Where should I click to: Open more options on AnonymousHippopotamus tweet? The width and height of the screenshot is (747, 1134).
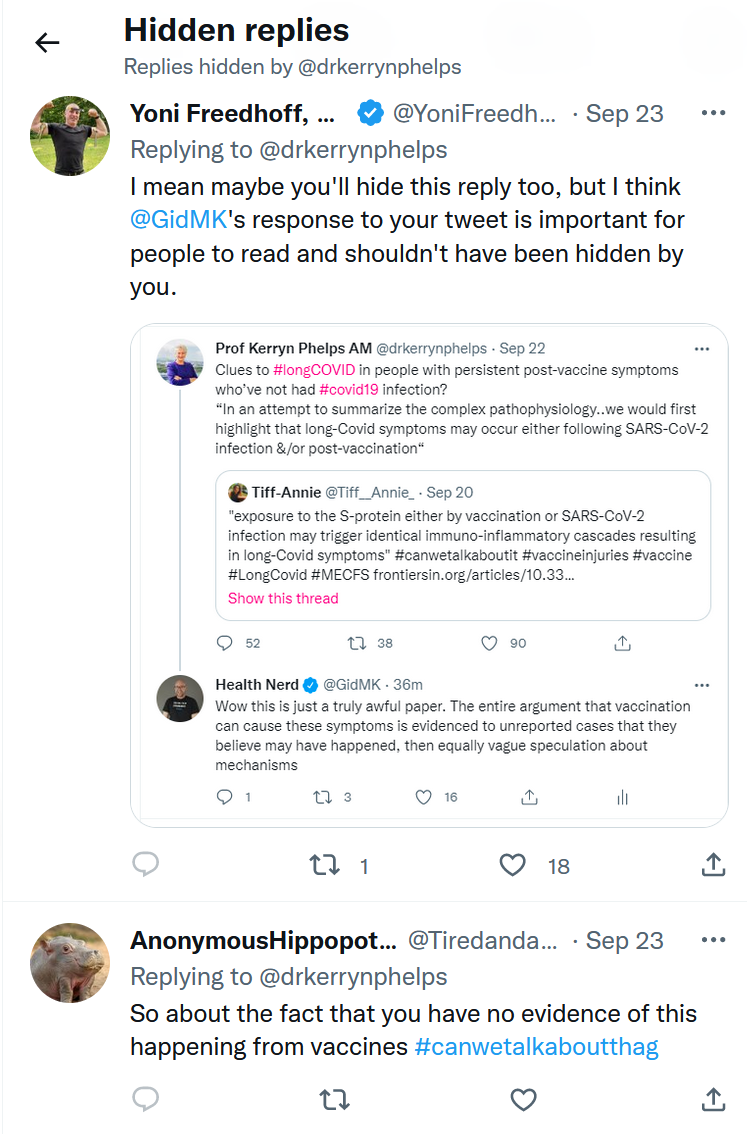(713, 941)
